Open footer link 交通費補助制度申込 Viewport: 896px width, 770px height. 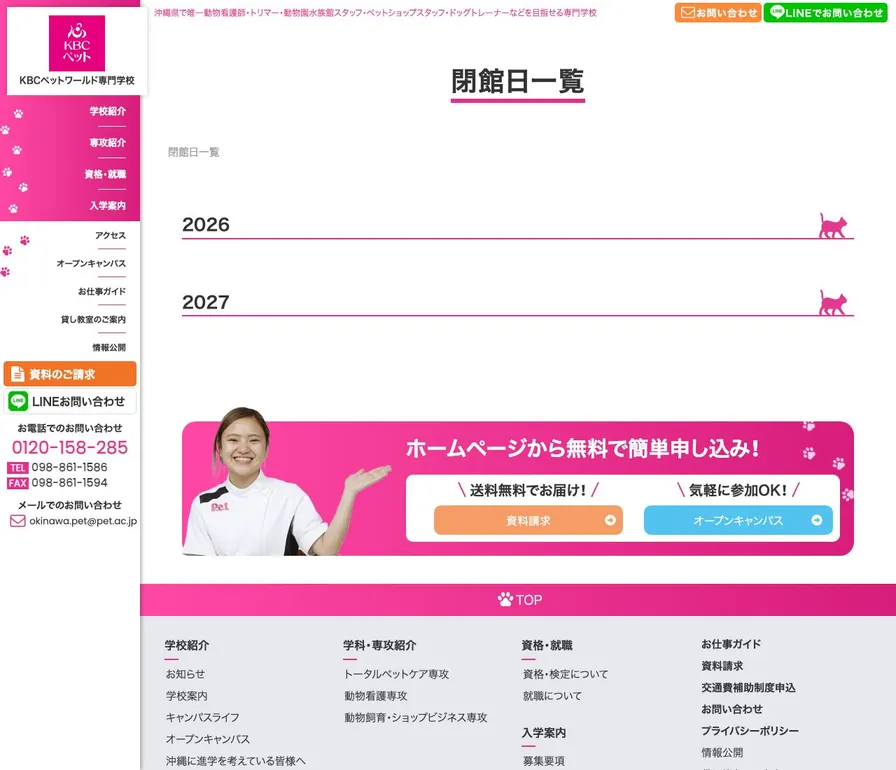pos(748,687)
